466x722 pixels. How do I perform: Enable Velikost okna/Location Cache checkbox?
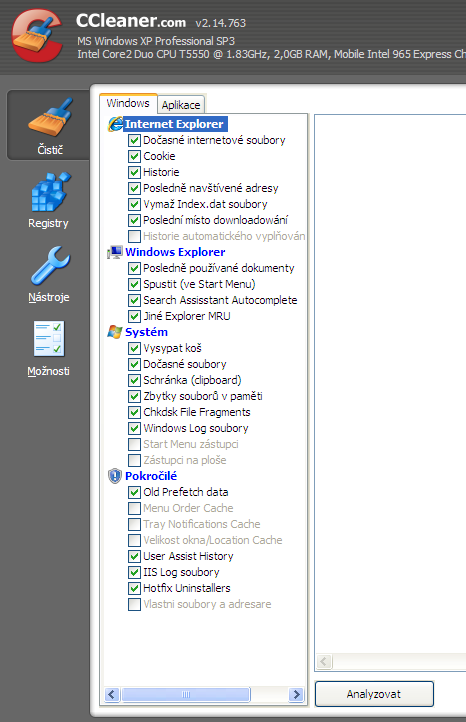tap(134, 540)
